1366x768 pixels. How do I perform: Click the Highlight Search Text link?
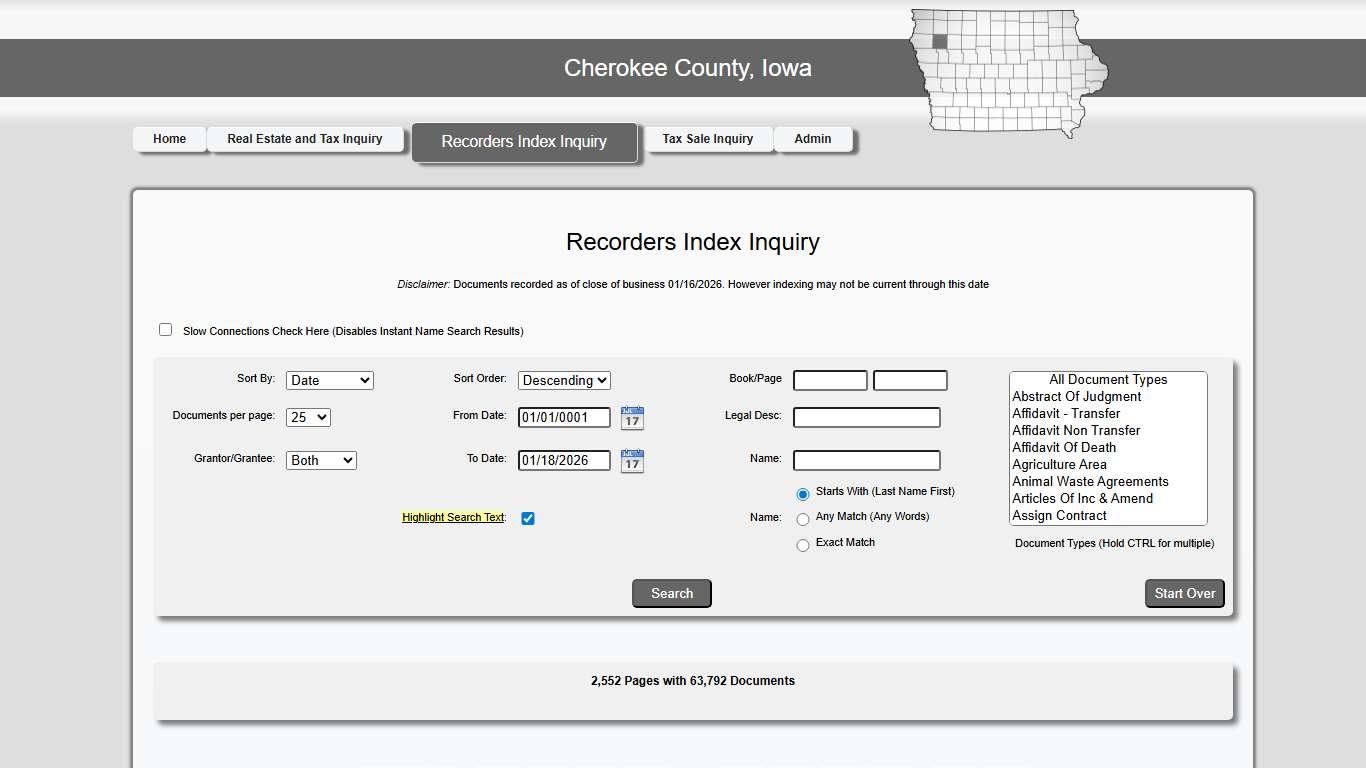click(453, 517)
